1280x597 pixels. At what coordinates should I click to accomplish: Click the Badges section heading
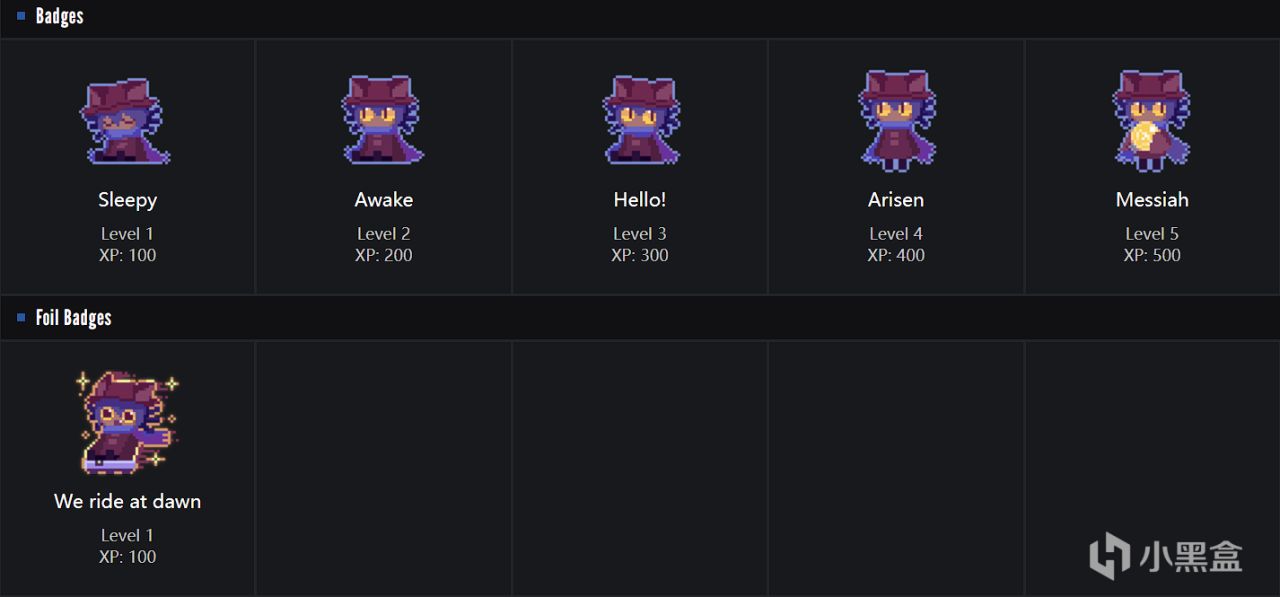59,16
